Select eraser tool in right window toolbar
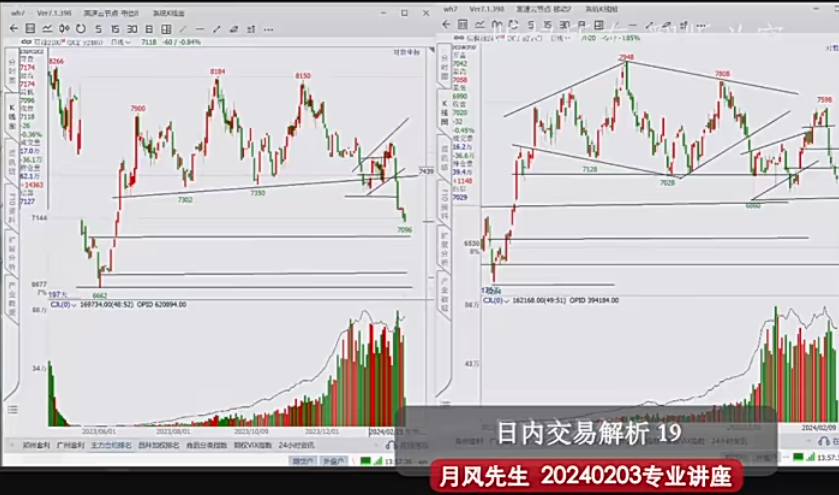 (666, 25)
